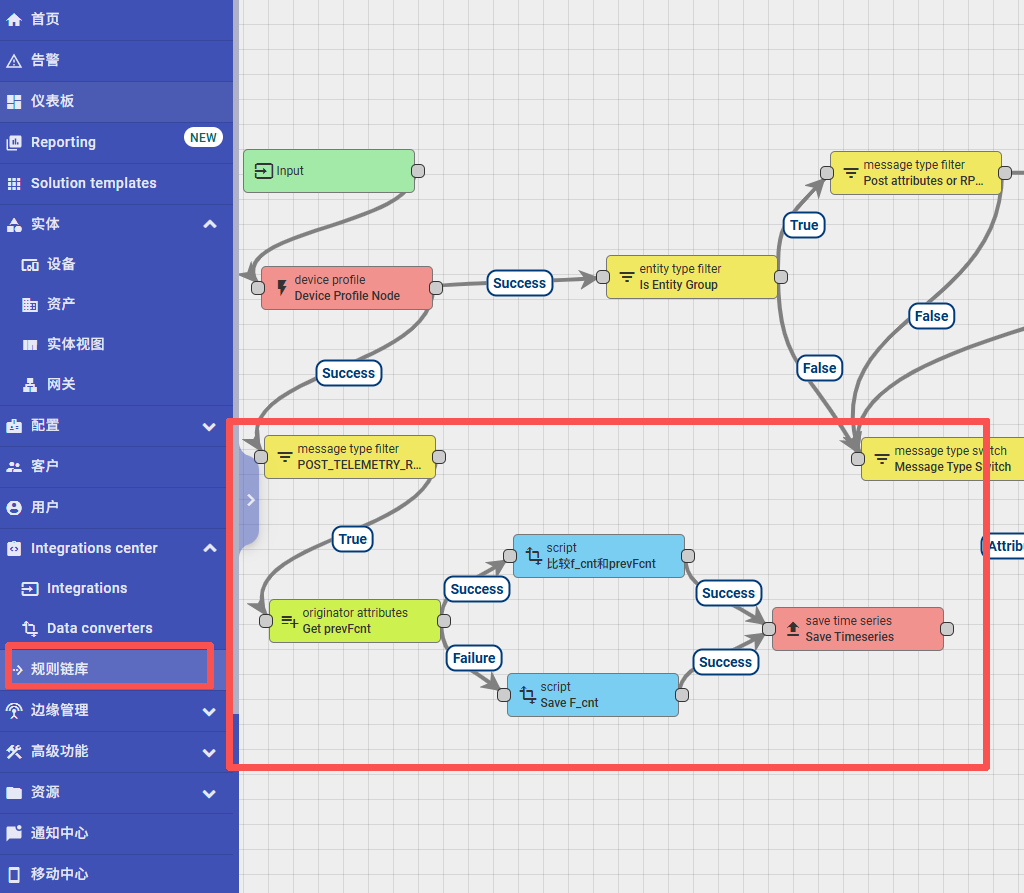Click the home icon beside 首页

point(14,19)
